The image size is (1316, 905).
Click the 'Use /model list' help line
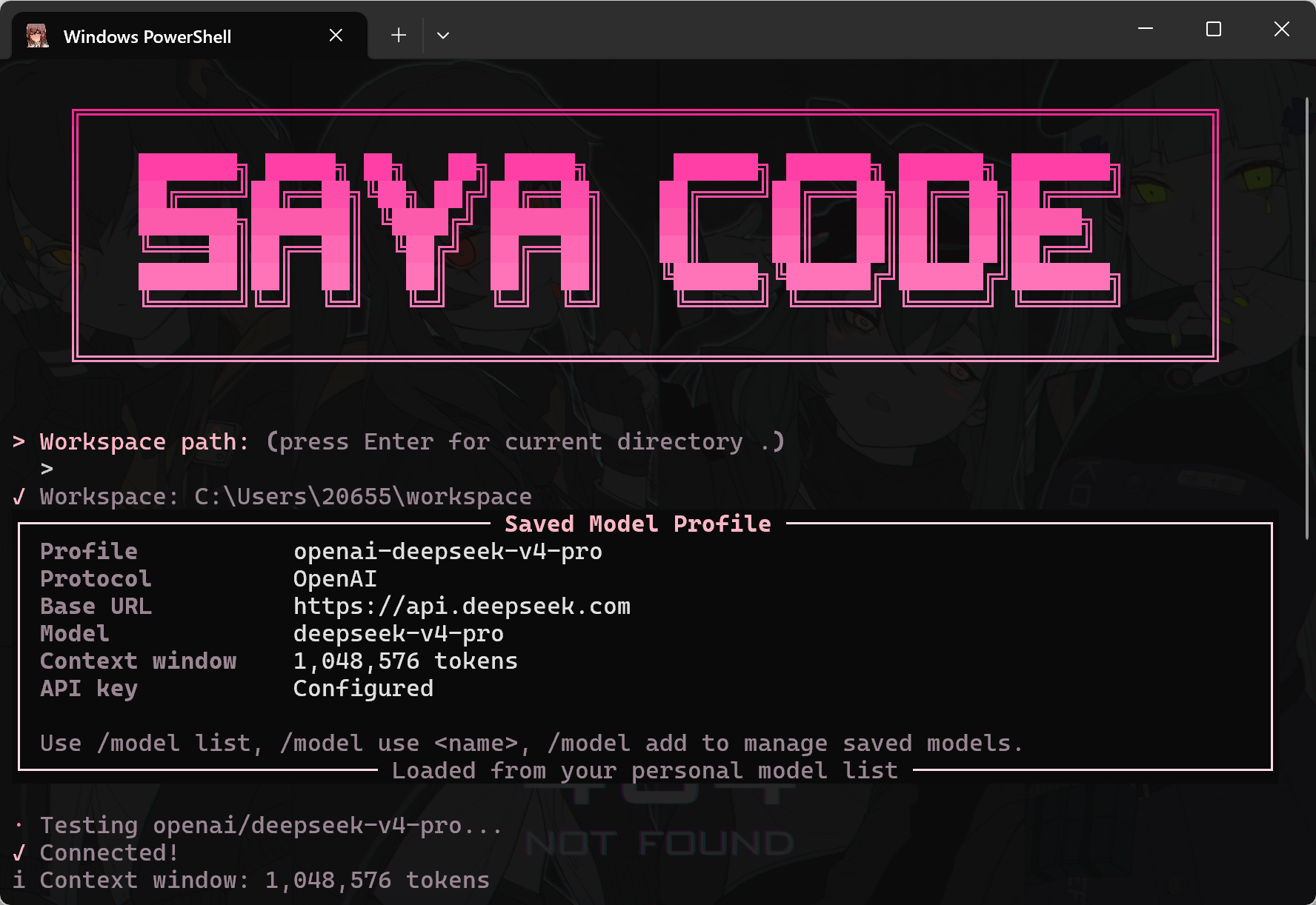(x=531, y=744)
